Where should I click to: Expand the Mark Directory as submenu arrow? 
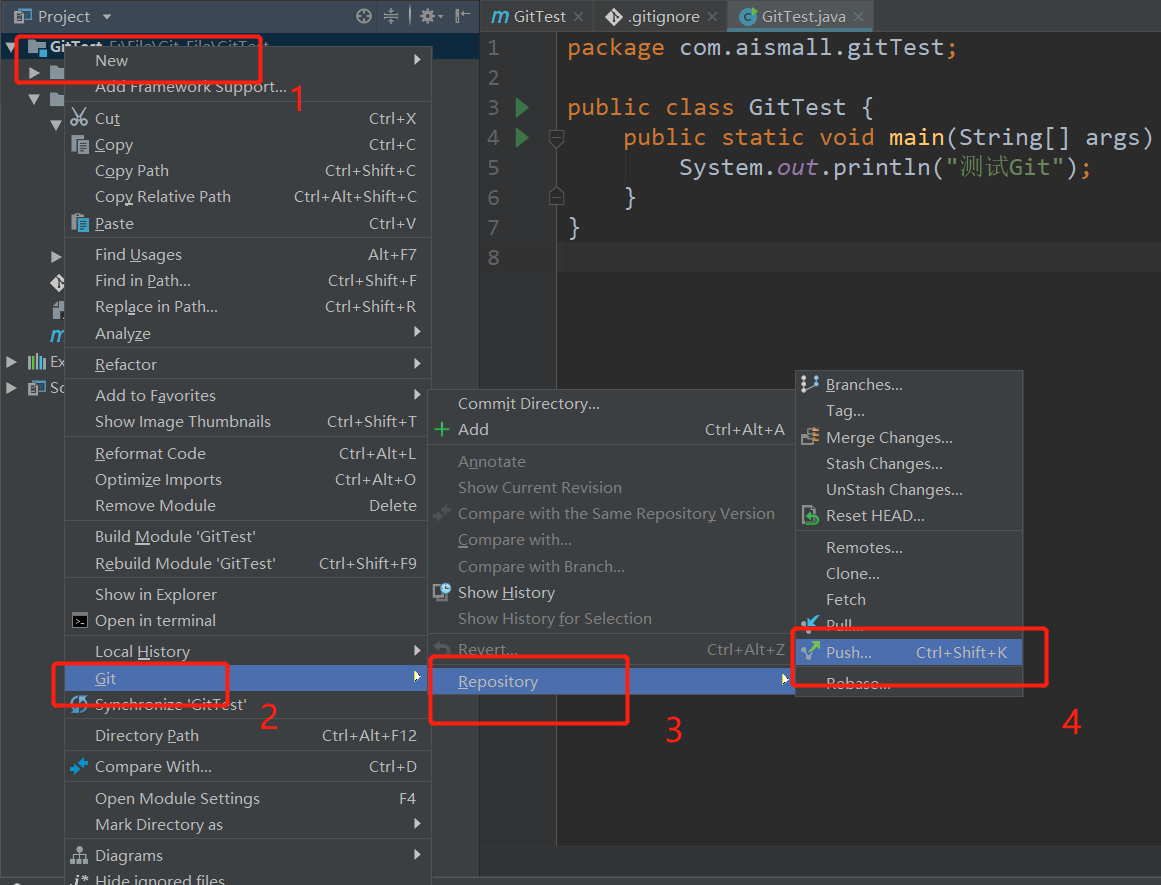pyautogui.click(x=417, y=824)
